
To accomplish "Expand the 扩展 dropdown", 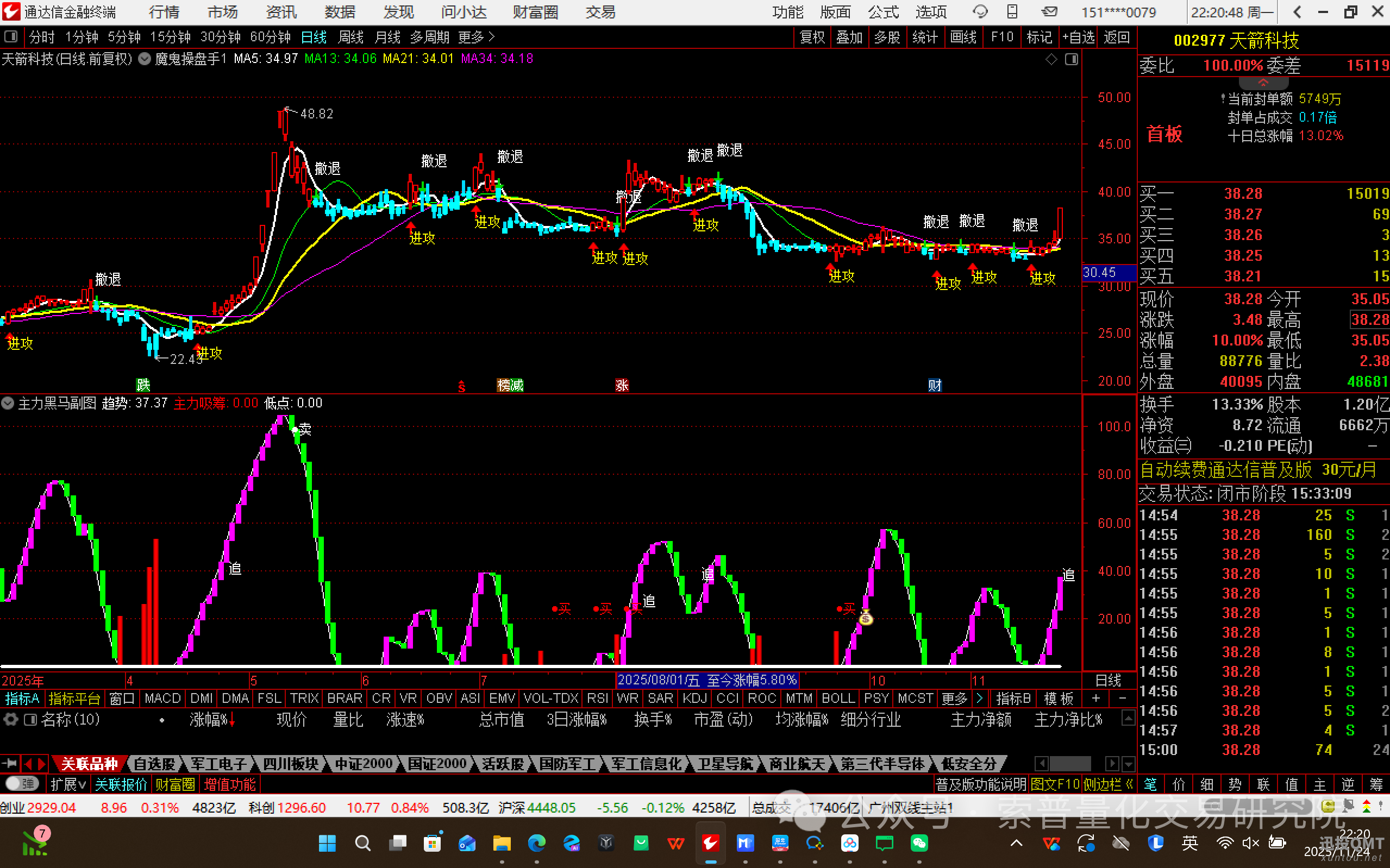I will pos(68,784).
